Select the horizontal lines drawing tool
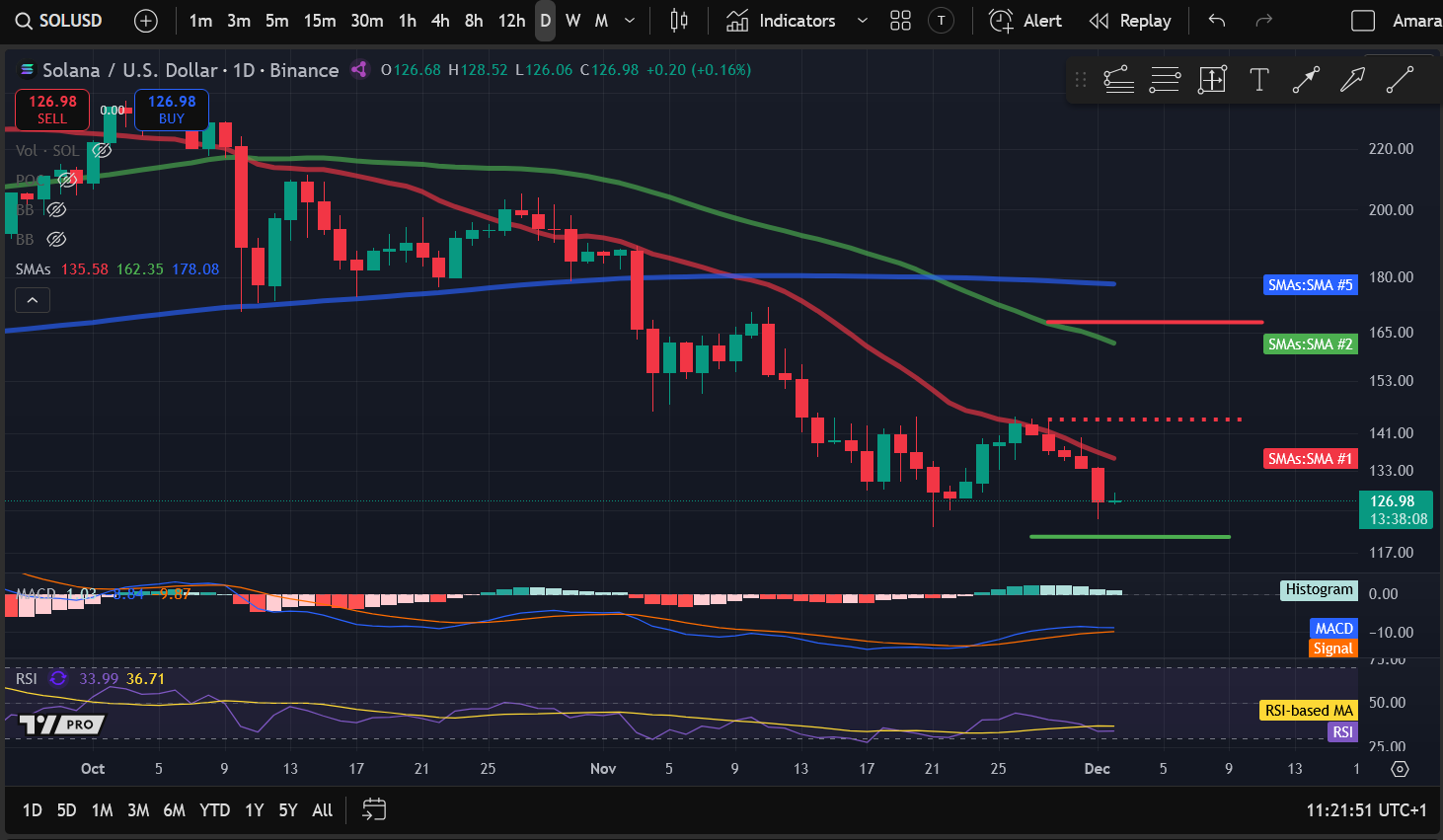Image resolution: width=1443 pixels, height=840 pixels. click(x=1165, y=80)
